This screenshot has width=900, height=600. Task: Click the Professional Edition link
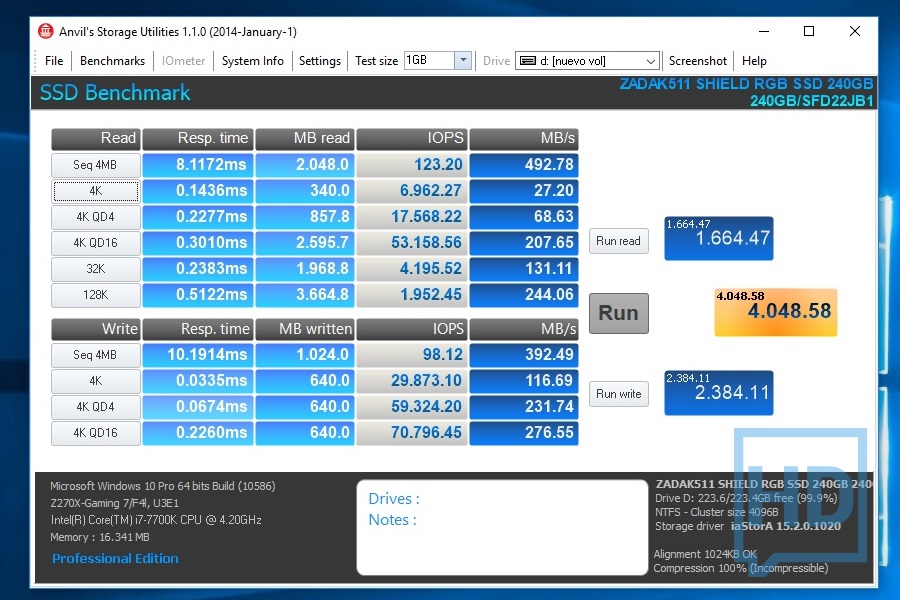pyautogui.click(x=115, y=558)
